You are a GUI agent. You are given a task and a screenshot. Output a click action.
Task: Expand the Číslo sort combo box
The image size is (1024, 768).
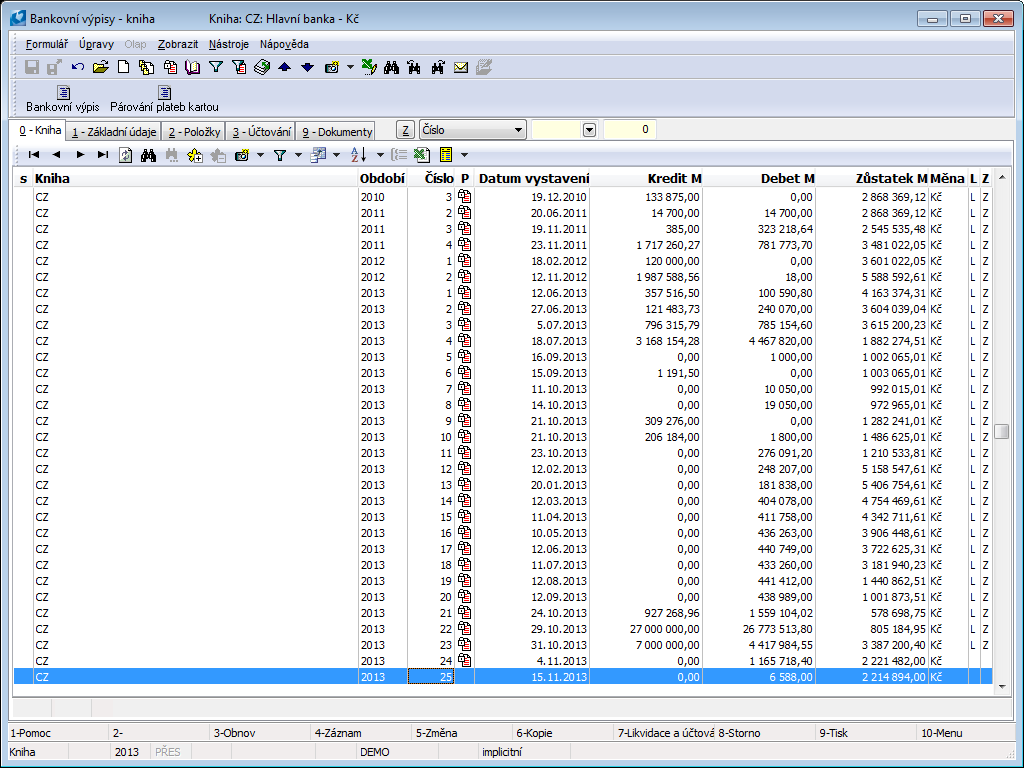(517, 130)
